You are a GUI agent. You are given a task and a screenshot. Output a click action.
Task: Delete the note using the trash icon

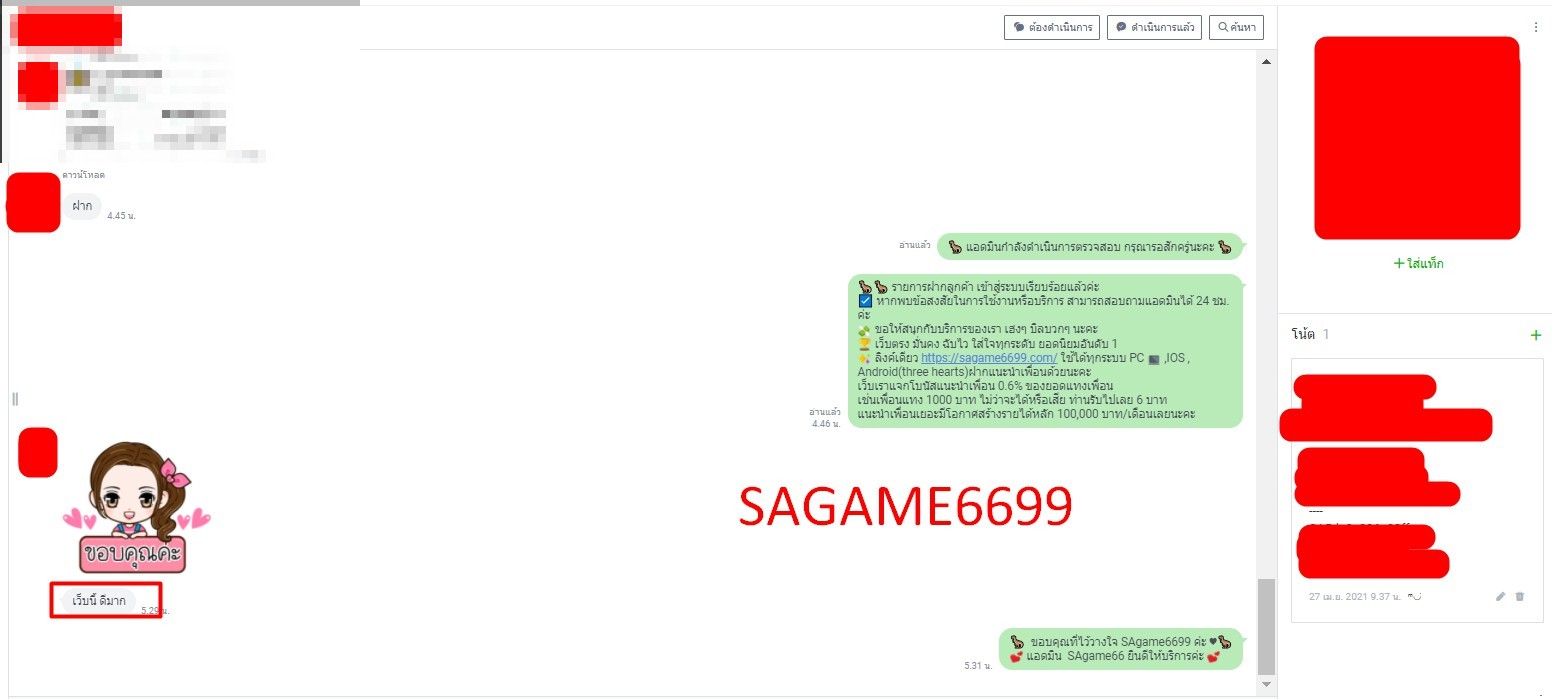pyautogui.click(x=1520, y=597)
